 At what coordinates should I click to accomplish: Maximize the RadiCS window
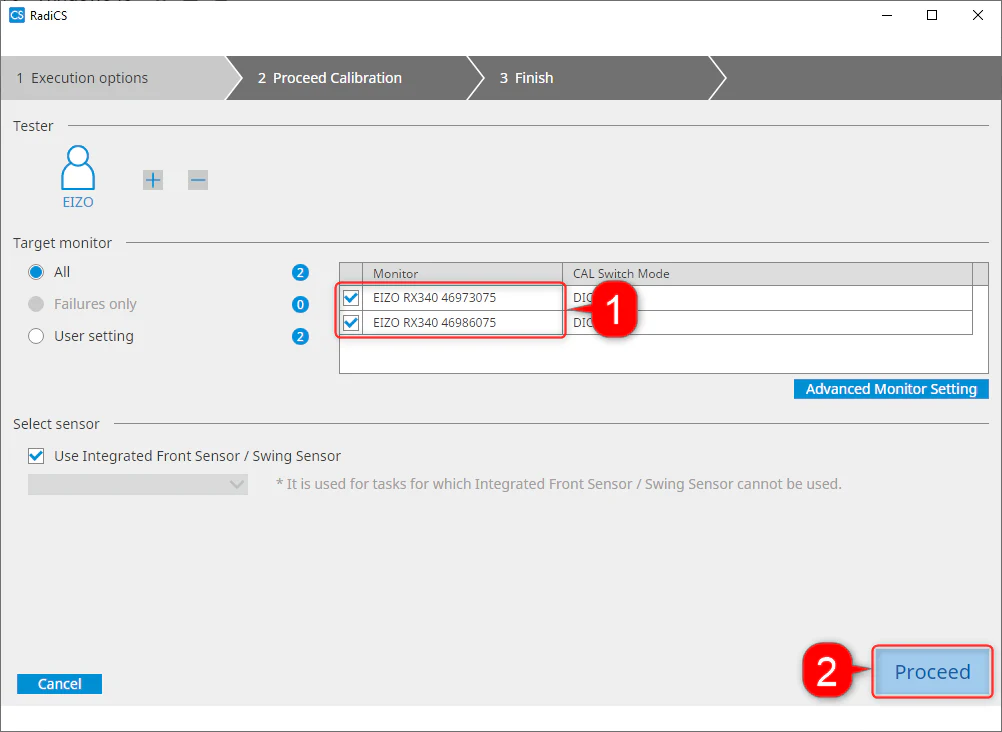[x=932, y=15]
